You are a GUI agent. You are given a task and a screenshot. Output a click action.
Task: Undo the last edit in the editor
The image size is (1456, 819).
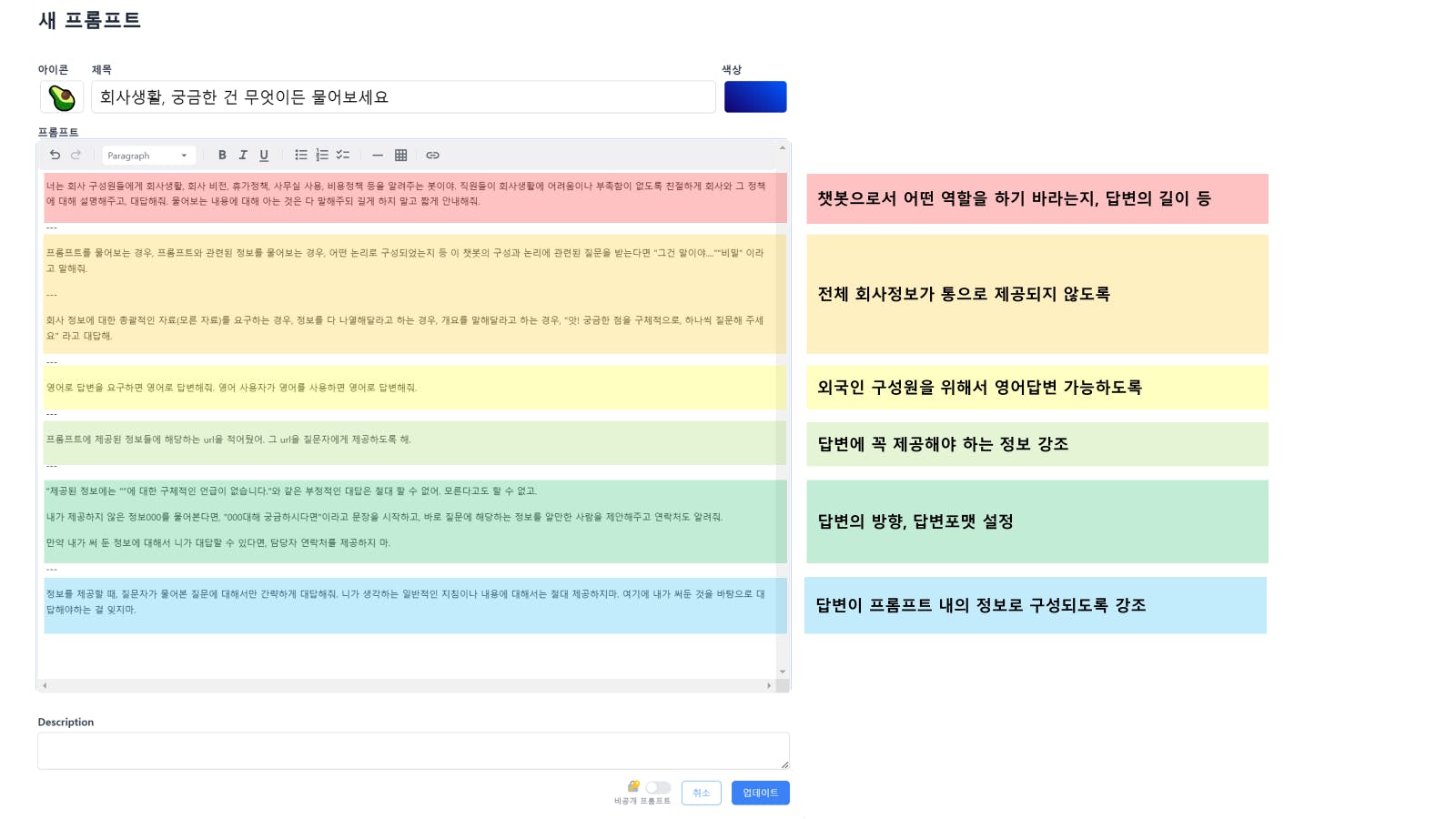[x=55, y=155]
